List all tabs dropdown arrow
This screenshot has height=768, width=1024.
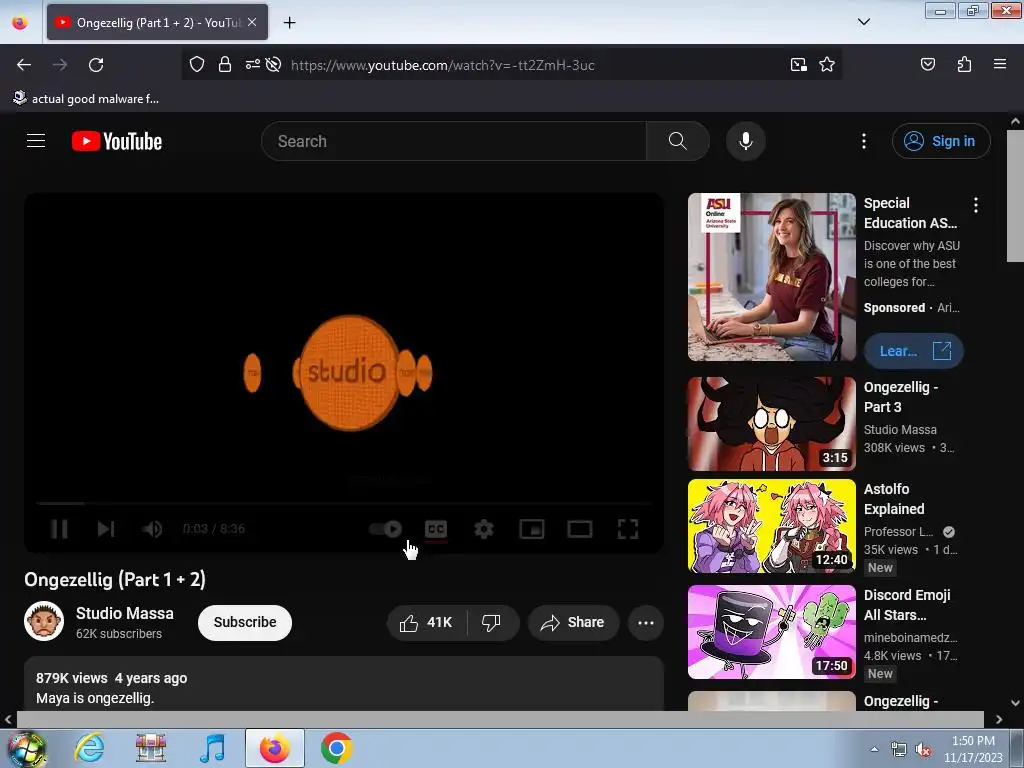click(863, 22)
